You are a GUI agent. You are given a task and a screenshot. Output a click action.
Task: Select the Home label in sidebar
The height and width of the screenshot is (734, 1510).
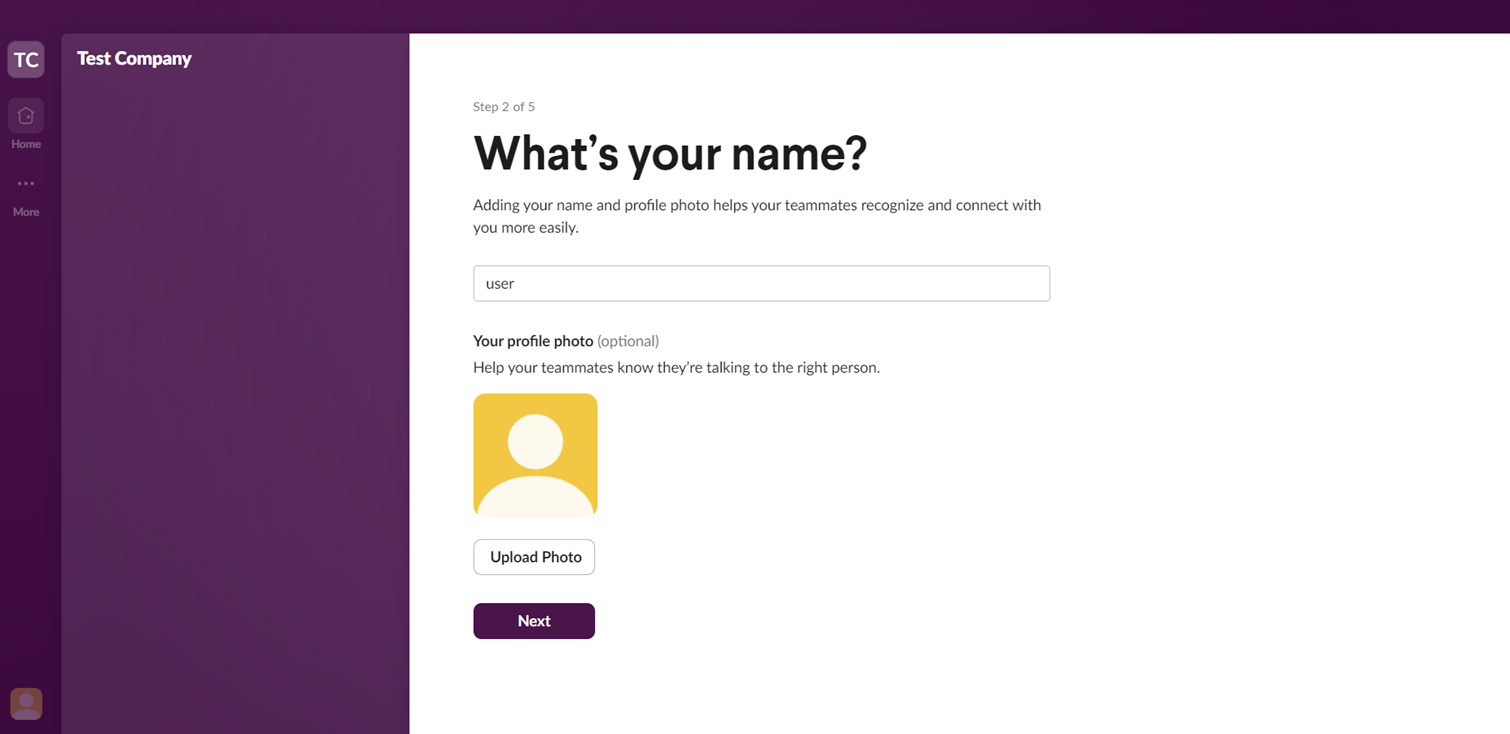(x=26, y=143)
